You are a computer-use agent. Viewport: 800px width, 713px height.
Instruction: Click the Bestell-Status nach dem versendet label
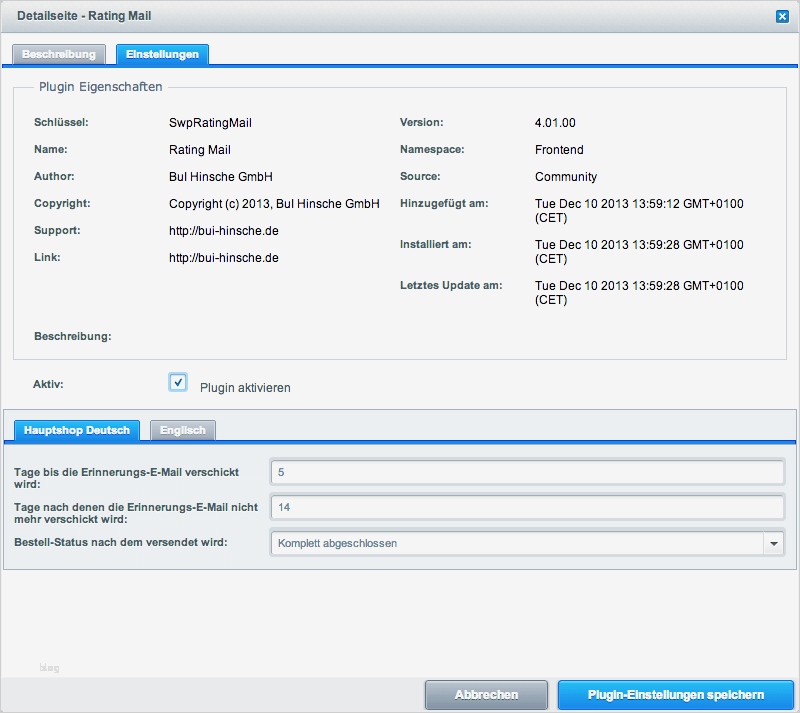(120, 542)
